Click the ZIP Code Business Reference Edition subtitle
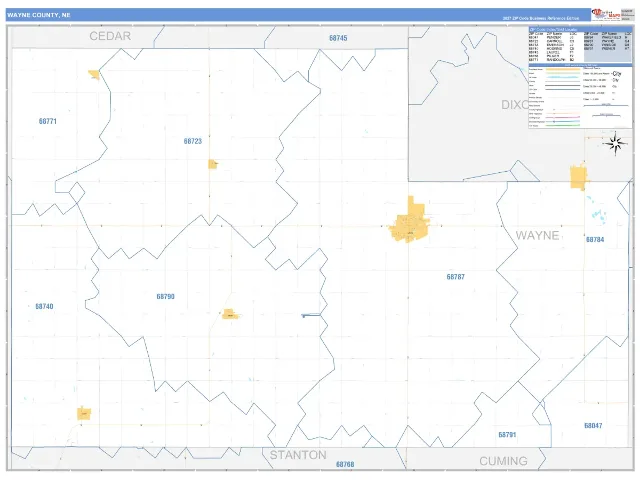This screenshot has height=480, width=640. pos(540,18)
